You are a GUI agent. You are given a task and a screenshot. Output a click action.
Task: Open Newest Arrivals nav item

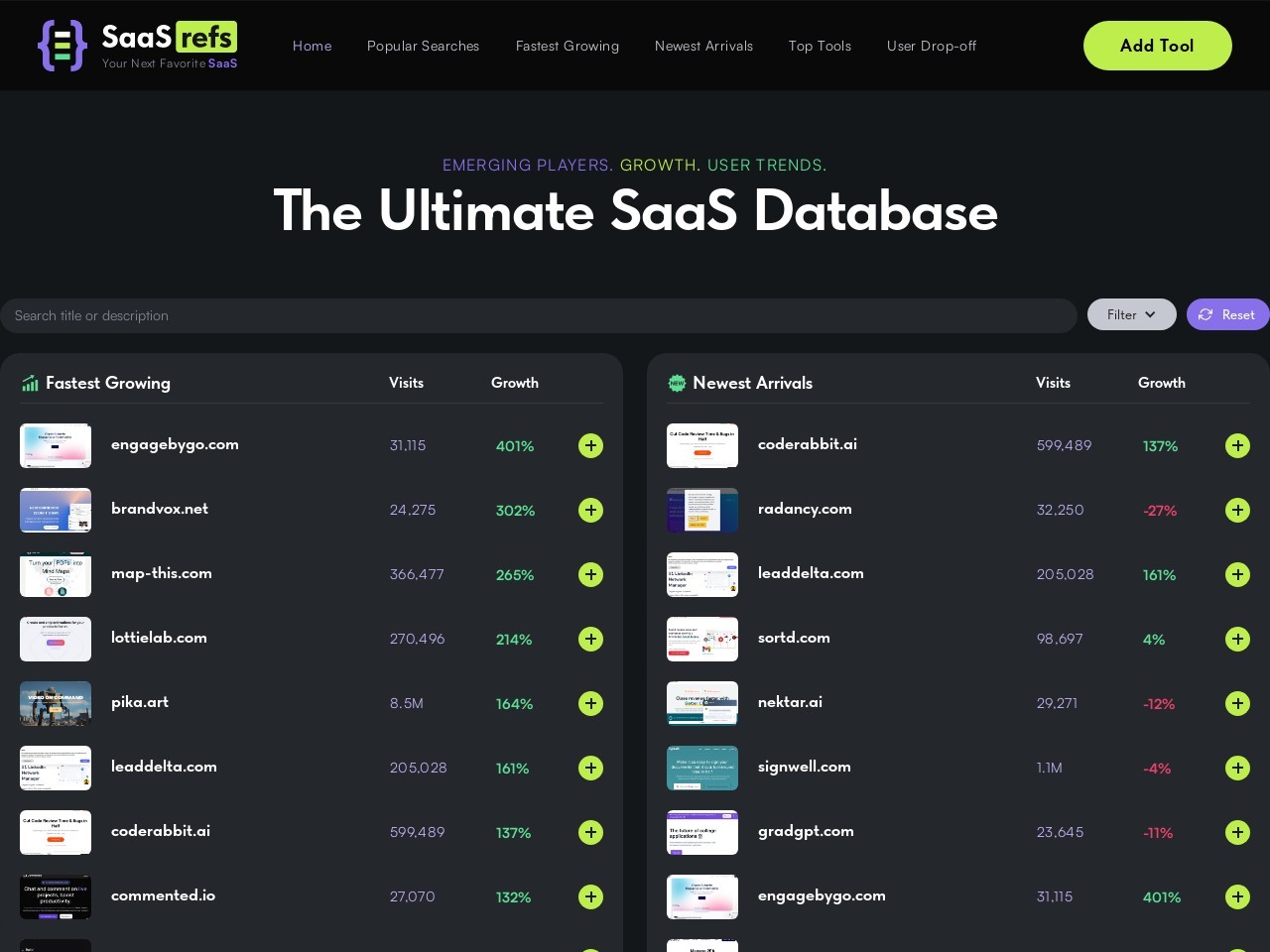704,46
